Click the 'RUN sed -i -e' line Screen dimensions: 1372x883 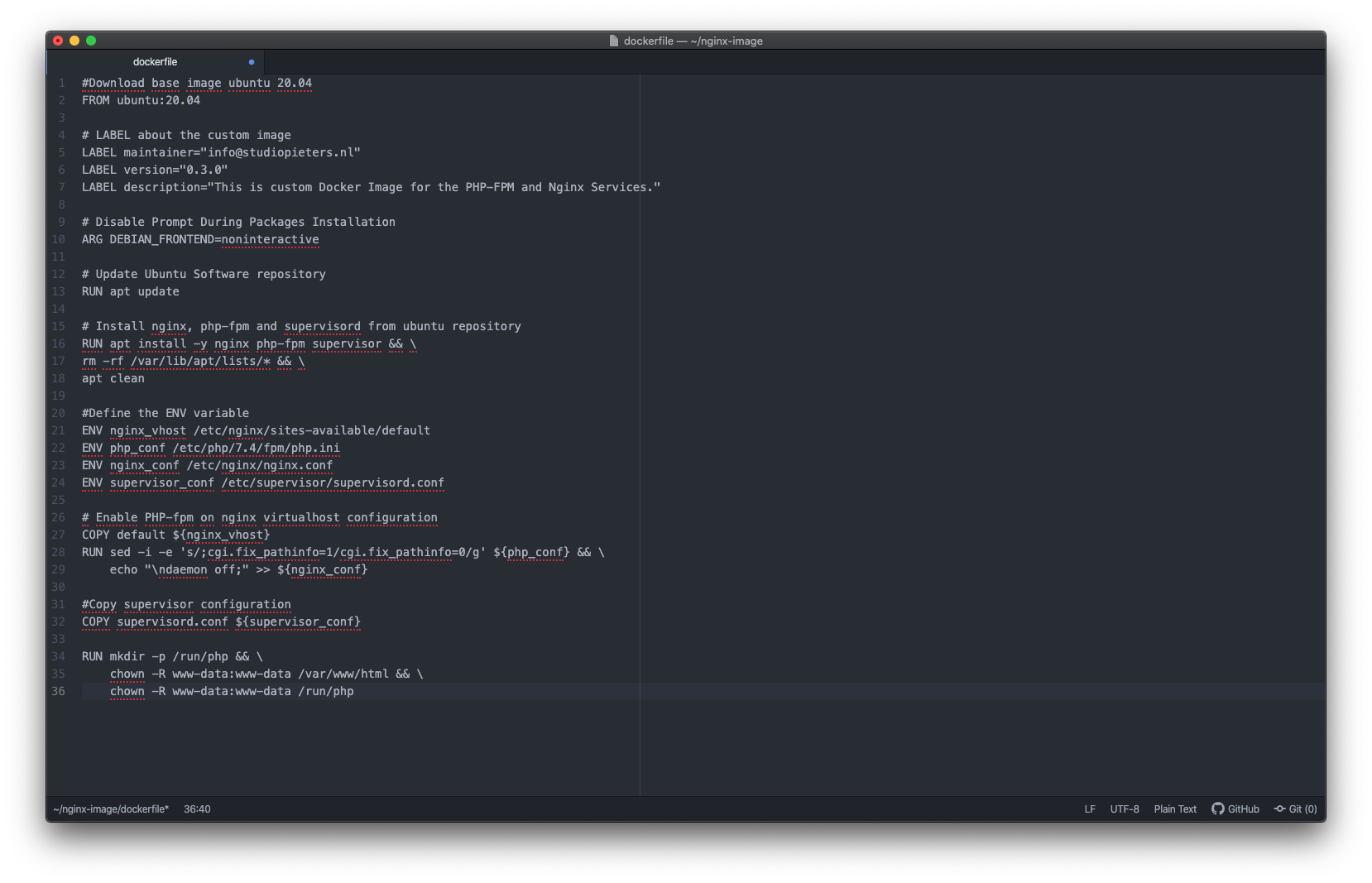[x=343, y=552]
